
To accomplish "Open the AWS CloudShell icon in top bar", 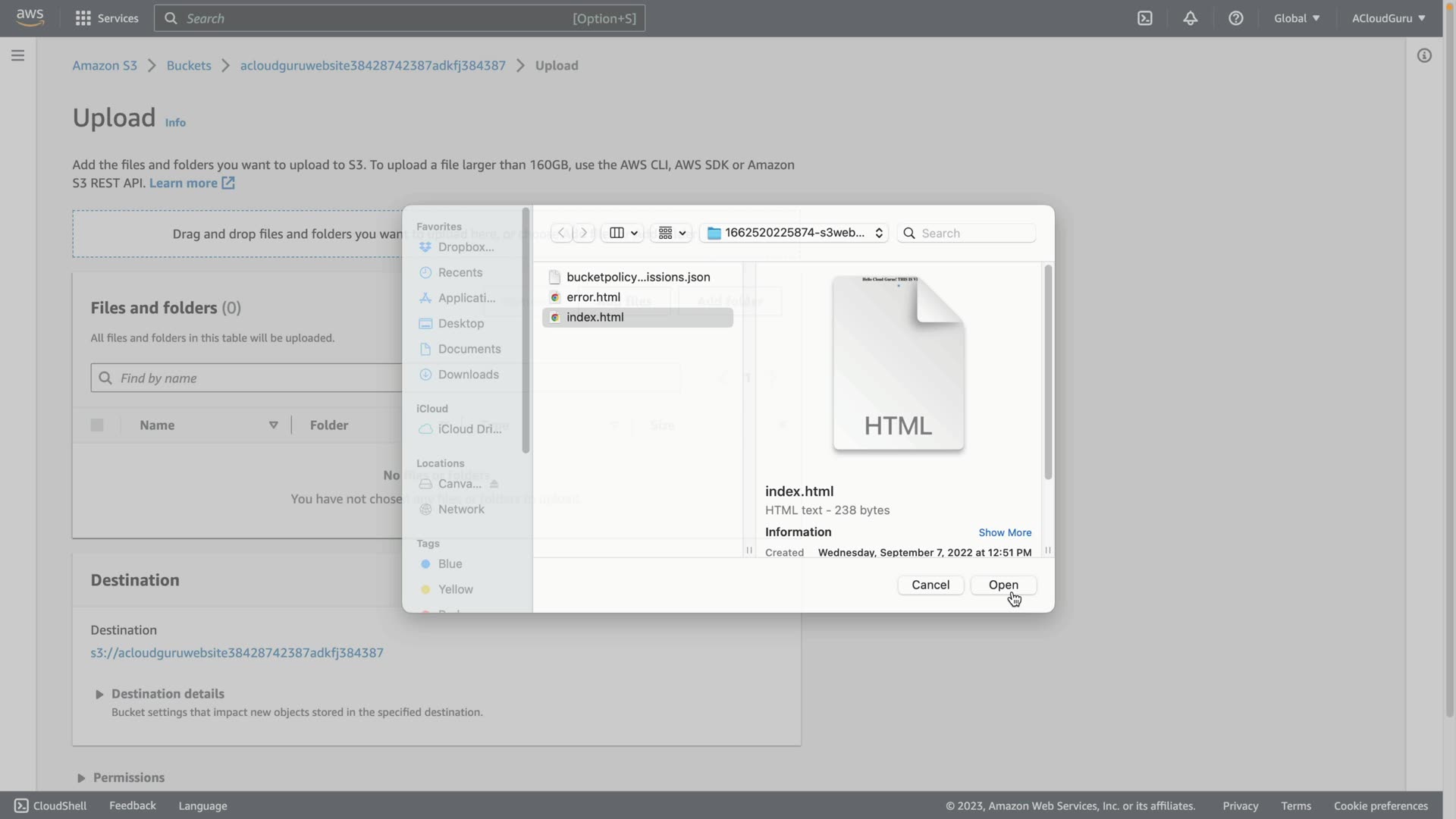I will tap(1144, 18).
